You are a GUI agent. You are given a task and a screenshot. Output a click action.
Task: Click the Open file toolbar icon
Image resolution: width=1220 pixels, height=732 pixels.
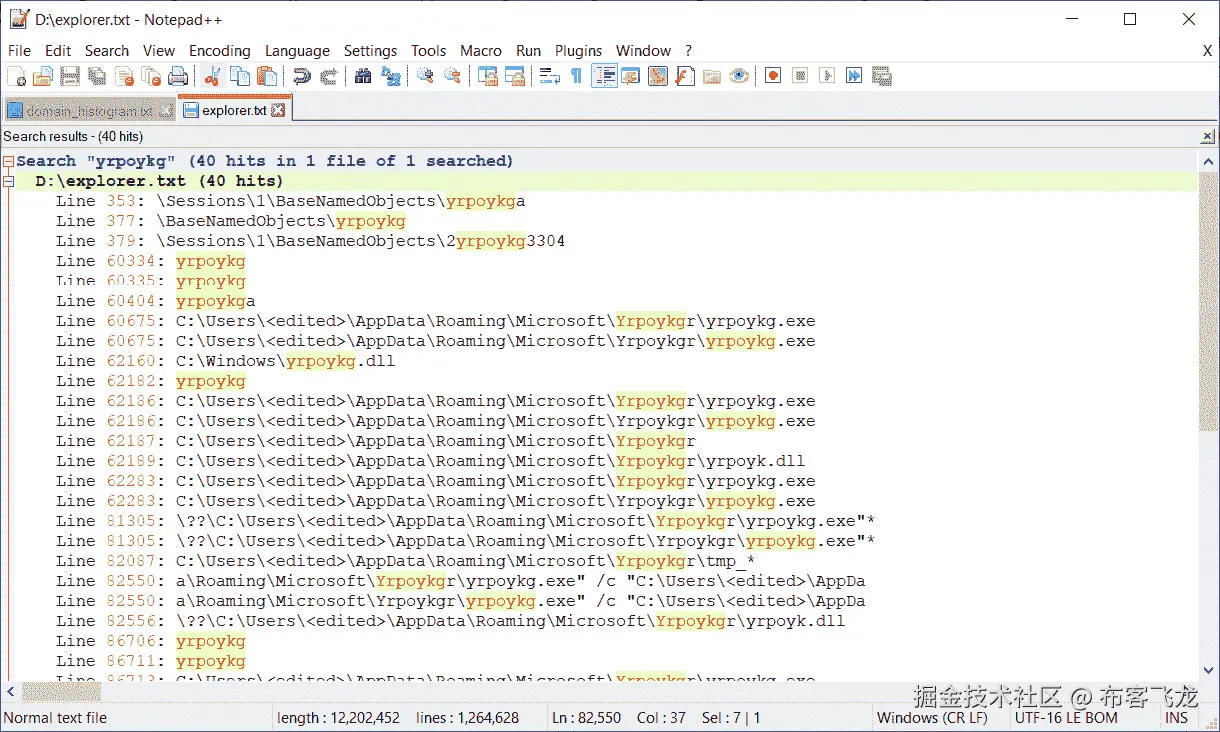[42, 76]
